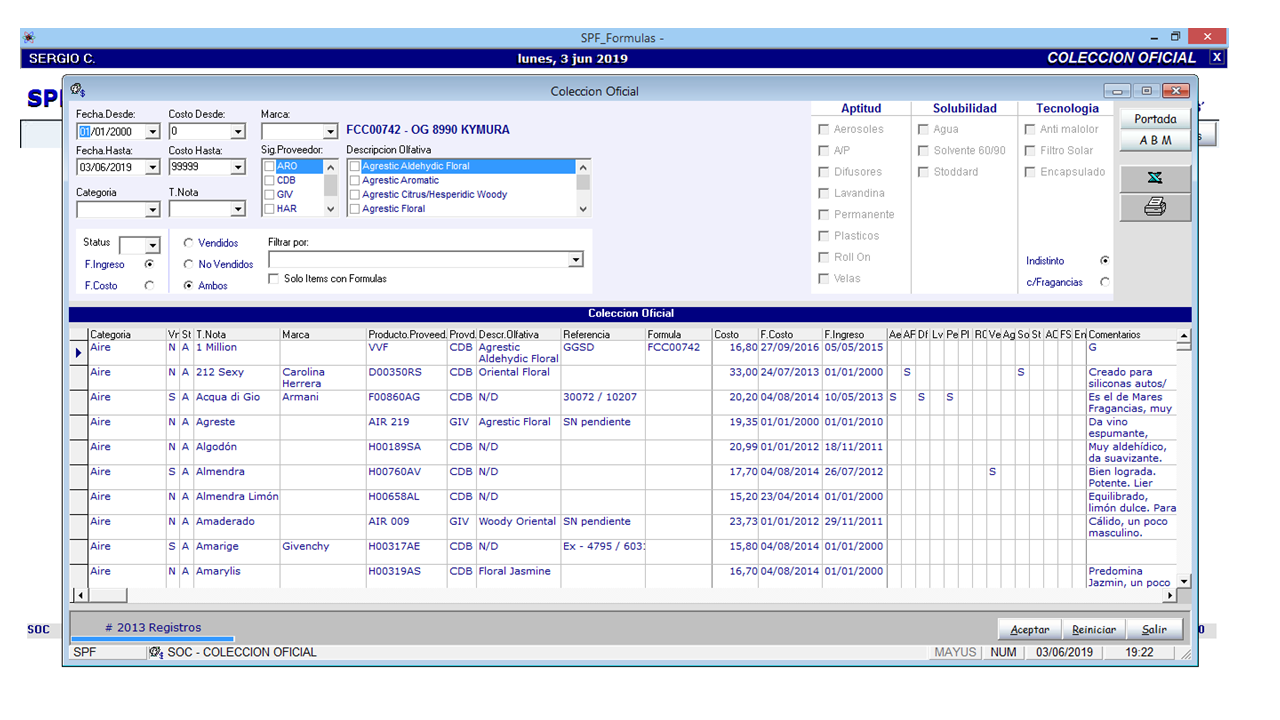Open the Marca dropdown
Screen dimensions: 1280x720
(x=331, y=130)
